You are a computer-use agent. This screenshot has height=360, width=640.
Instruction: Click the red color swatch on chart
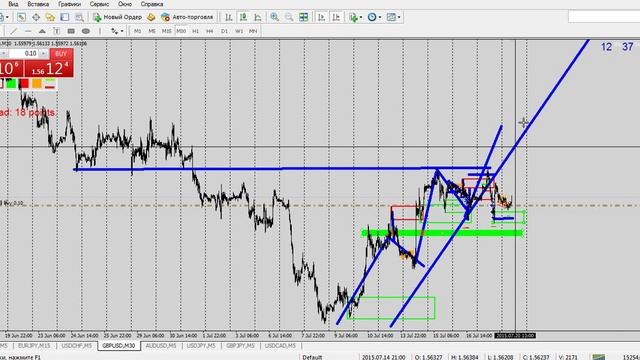coord(24,84)
